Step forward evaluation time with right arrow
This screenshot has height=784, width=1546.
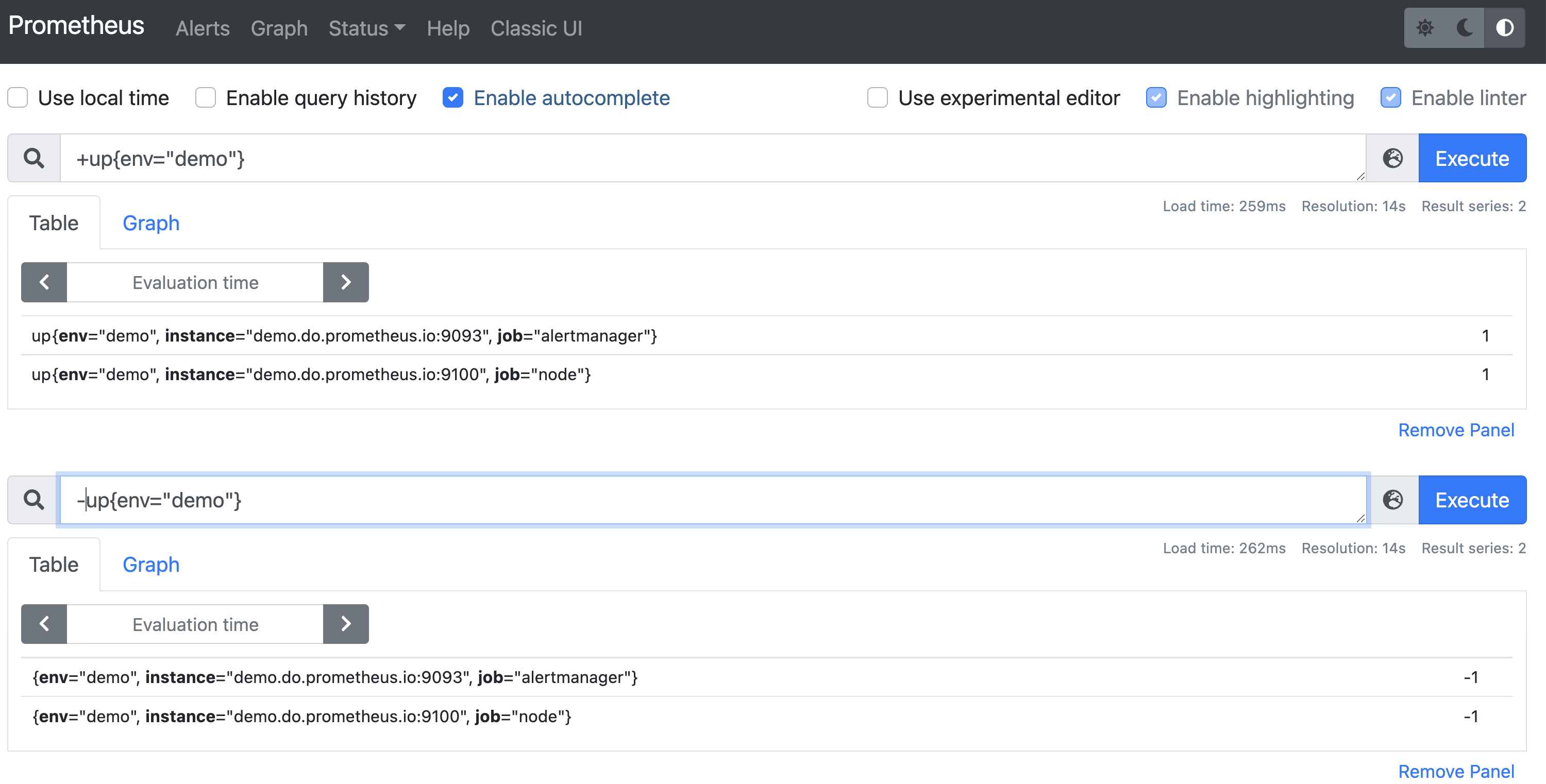(x=346, y=282)
